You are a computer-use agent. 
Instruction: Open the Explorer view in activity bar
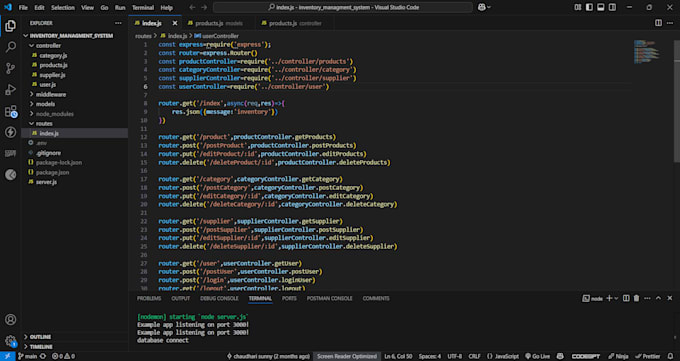pyautogui.click(x=10, y=26)
